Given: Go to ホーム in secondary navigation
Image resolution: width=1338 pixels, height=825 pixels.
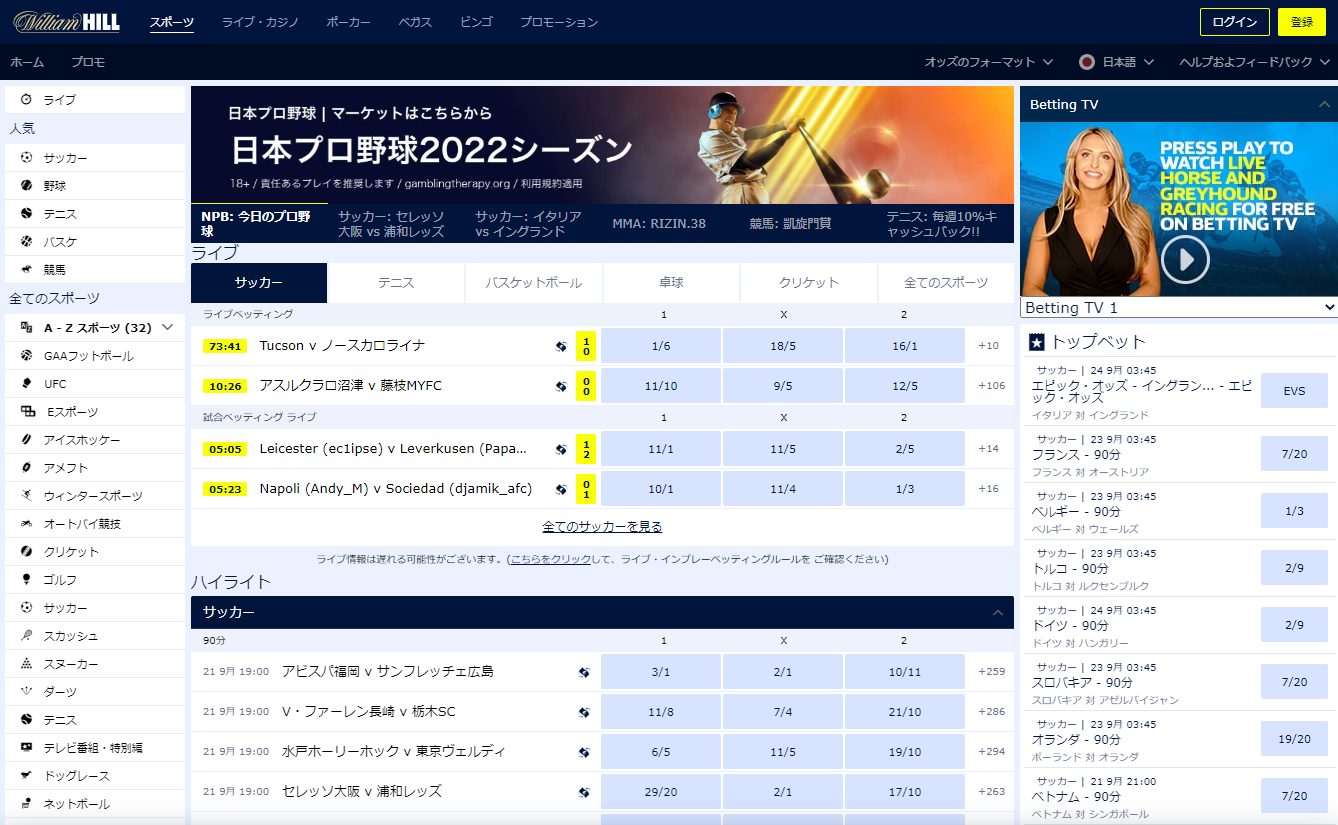Looking at the screenshot, I should click(x=27, y=62).
